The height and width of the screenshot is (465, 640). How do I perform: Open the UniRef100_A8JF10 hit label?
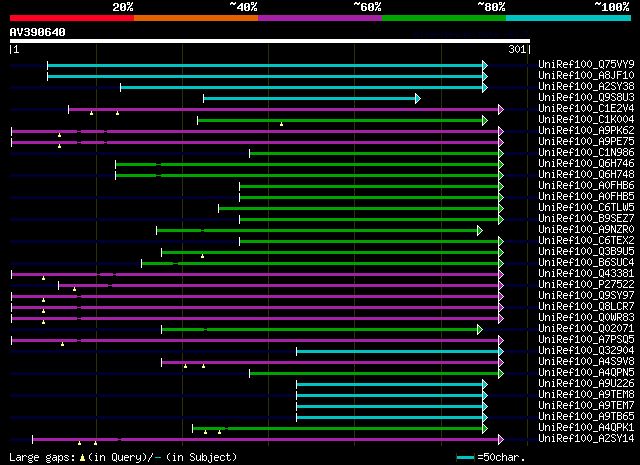(586, 75)
